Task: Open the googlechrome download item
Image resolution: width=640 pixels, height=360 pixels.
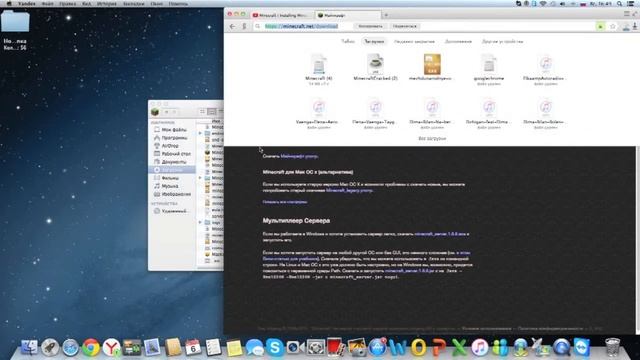Action: (489, 69)
